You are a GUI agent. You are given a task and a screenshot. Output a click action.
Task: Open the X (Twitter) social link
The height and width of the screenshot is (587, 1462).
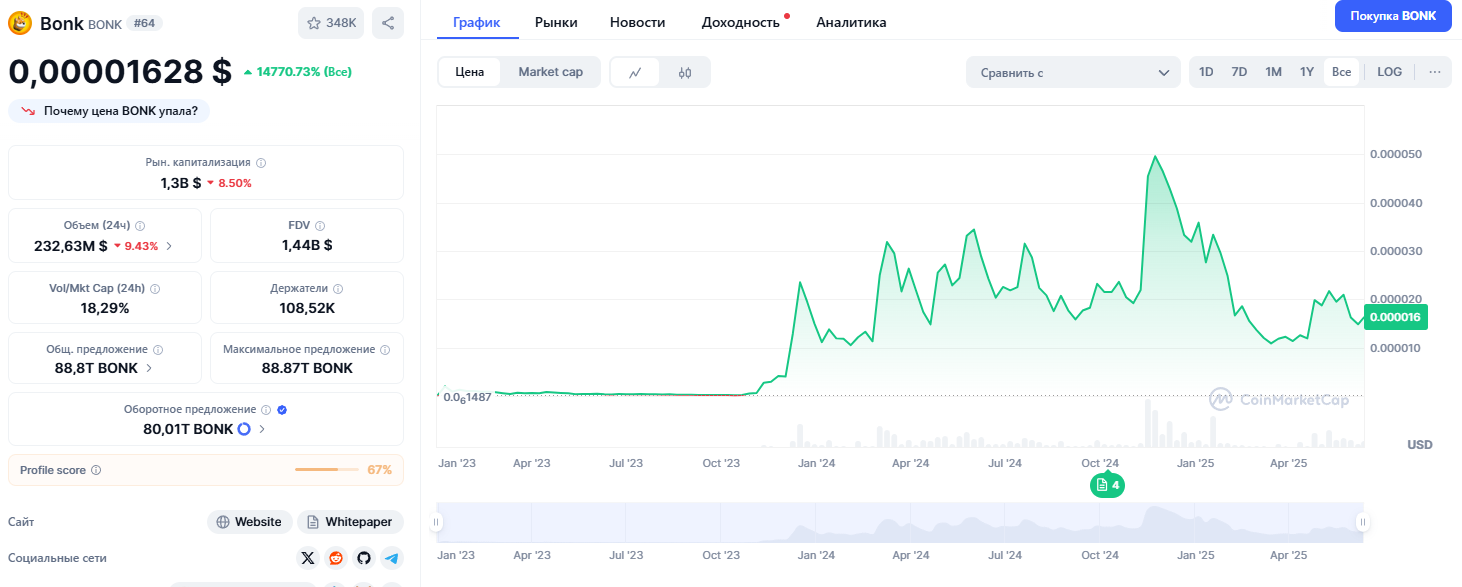tap(308, 558)
